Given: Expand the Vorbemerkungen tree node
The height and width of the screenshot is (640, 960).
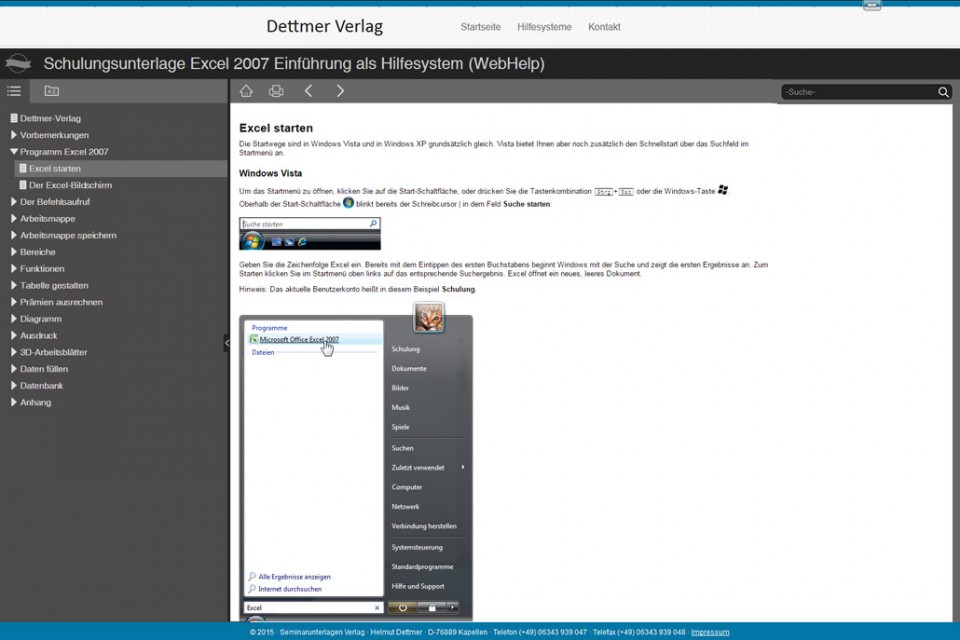Looking at the screenshot, I should tap(14, 135).
